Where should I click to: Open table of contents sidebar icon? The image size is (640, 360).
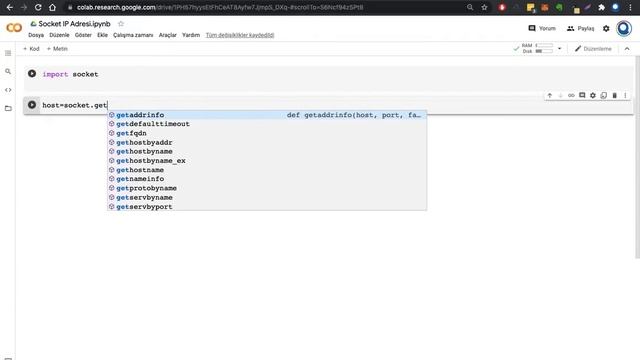(x=8, y=53)
